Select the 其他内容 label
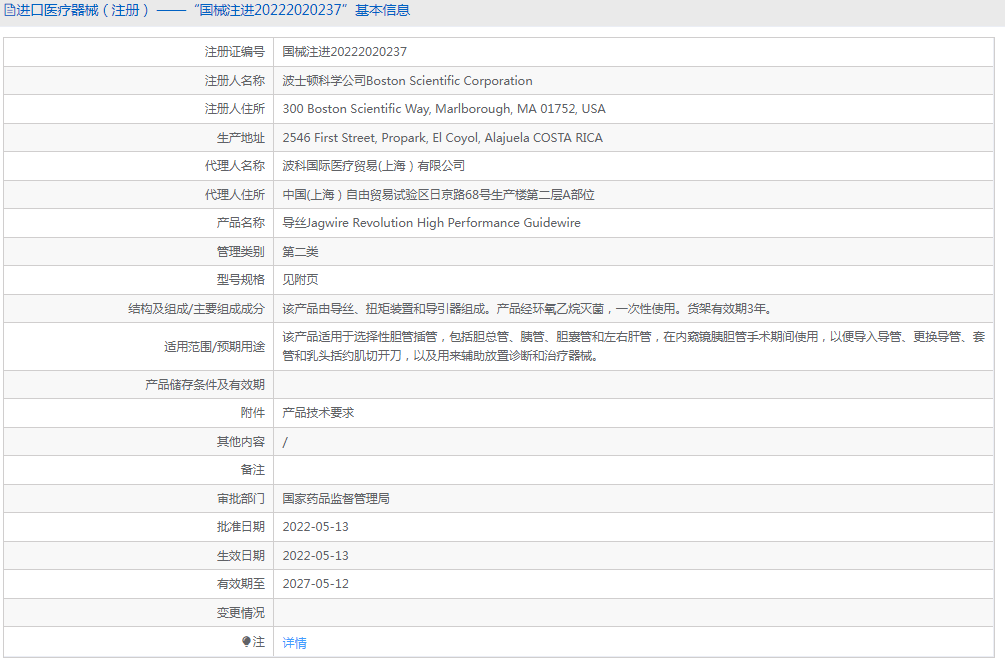 (x=240, y=442)
